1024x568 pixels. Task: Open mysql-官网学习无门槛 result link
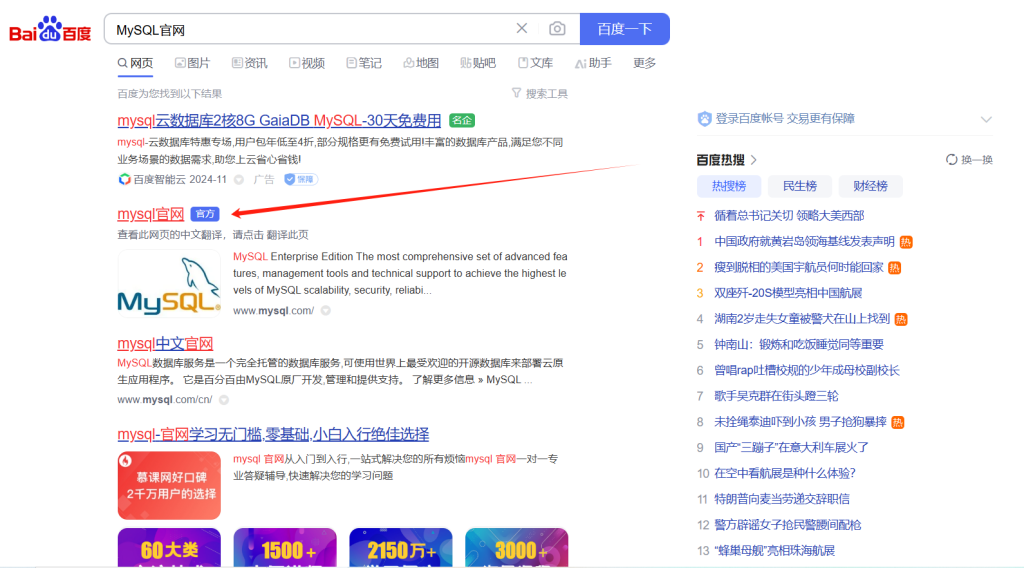[273, 434]
